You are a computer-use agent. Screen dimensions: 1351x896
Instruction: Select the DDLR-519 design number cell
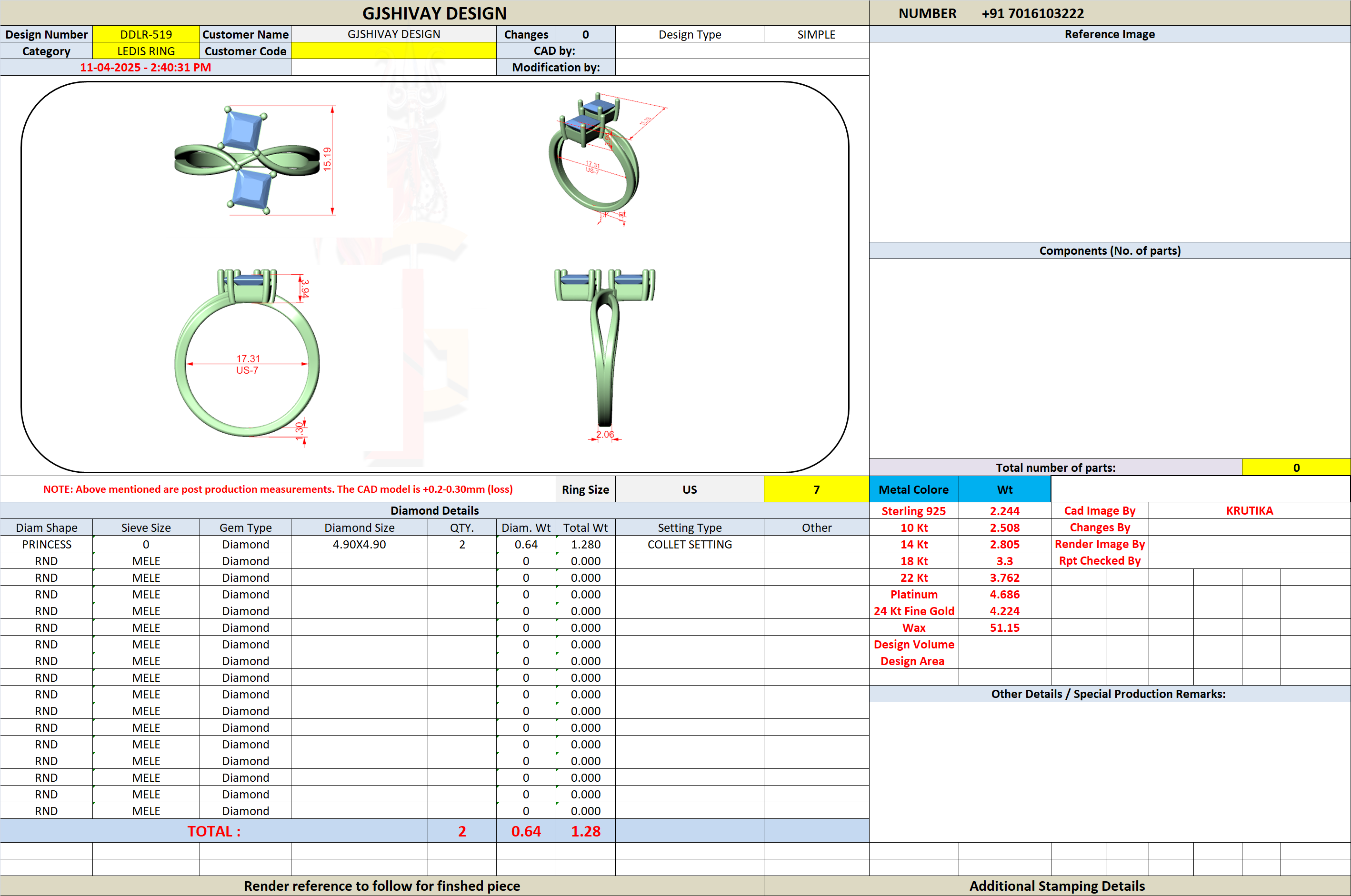146,34
